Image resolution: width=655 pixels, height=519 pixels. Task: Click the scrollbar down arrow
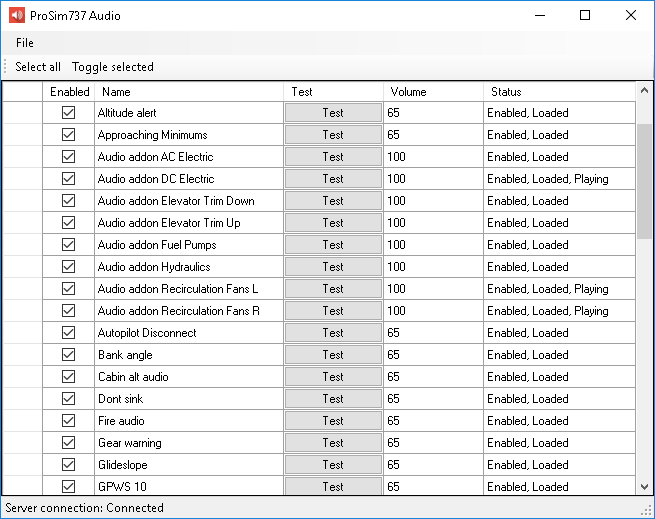tap(644, 486)
